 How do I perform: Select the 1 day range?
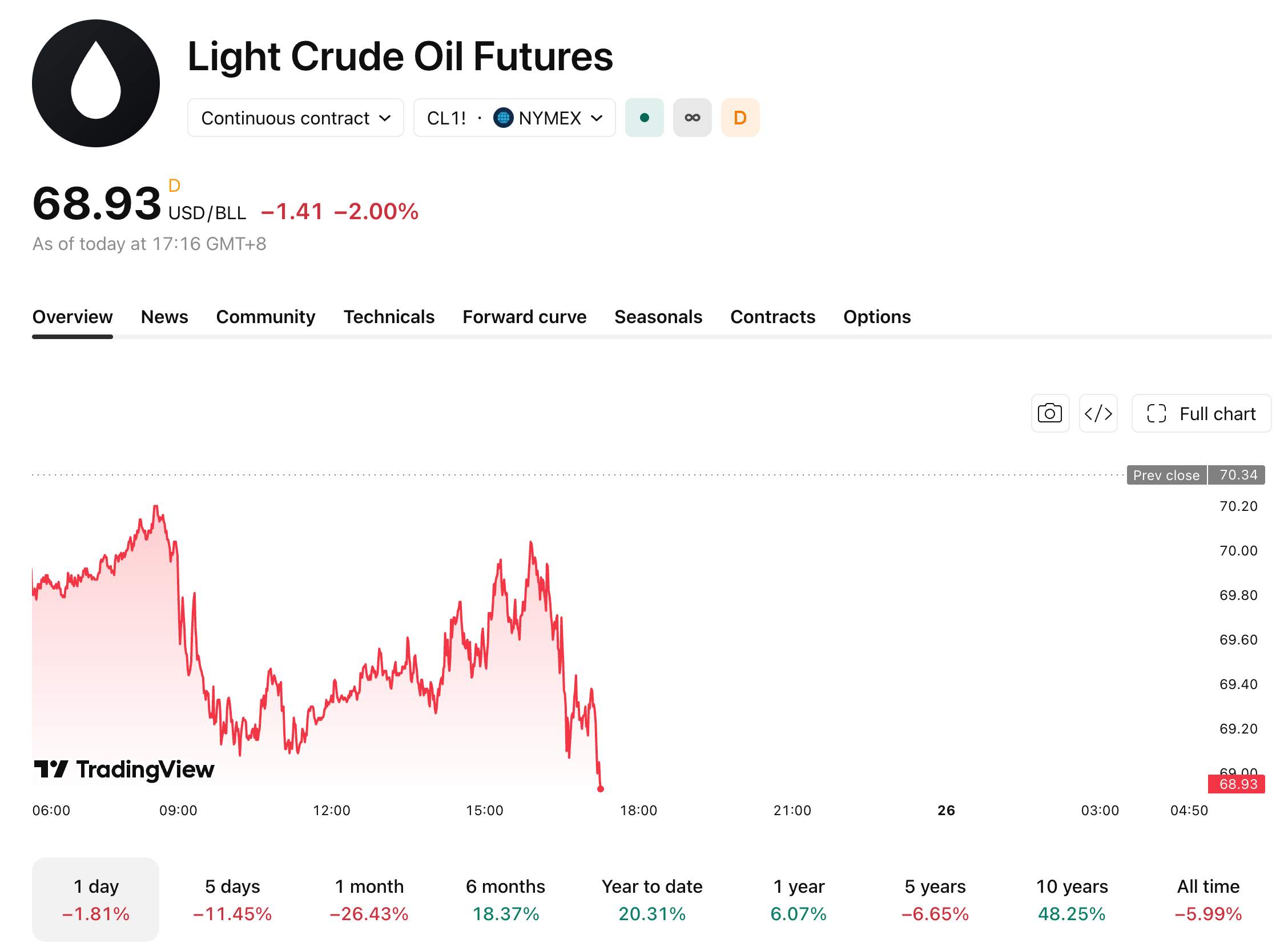pos(95,901)
